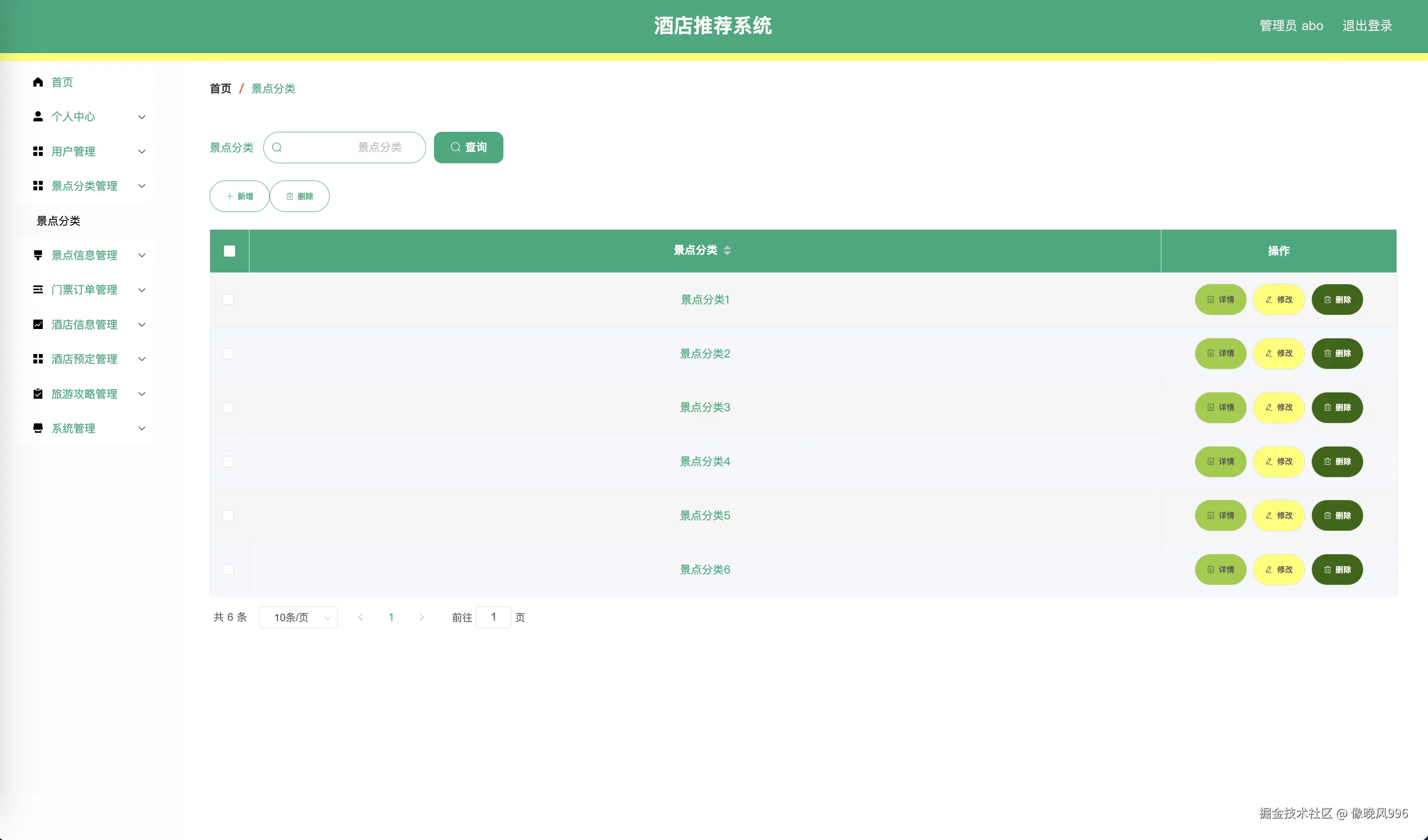The width and height of the screenshot is (1428, 840).
Task: Select the 旅游攻略管理 sidebar icon
Action: [x=38, y=393]
